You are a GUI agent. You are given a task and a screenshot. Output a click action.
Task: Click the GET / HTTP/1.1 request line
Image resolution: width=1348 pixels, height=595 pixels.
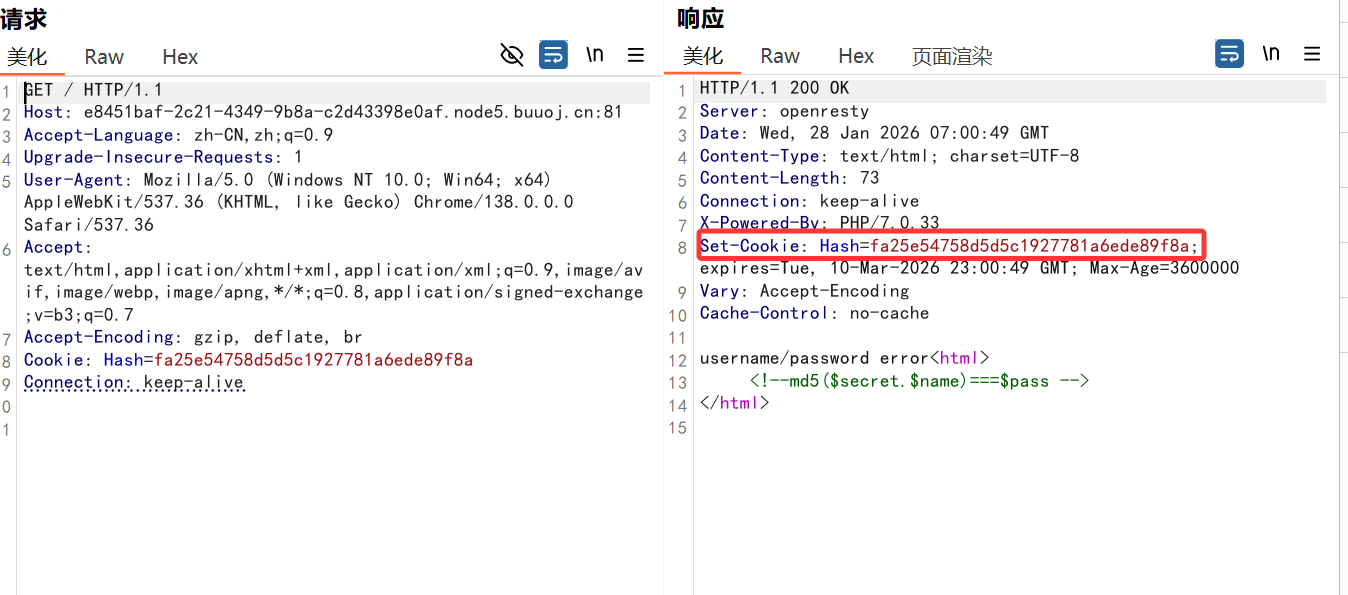pyautogui.click(x=93, y=90)
